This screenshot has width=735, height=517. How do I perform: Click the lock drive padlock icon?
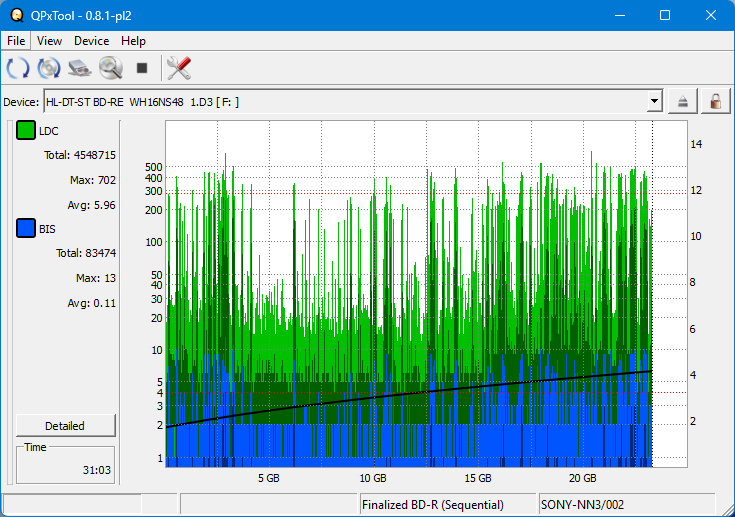click(x=715, y=101)
